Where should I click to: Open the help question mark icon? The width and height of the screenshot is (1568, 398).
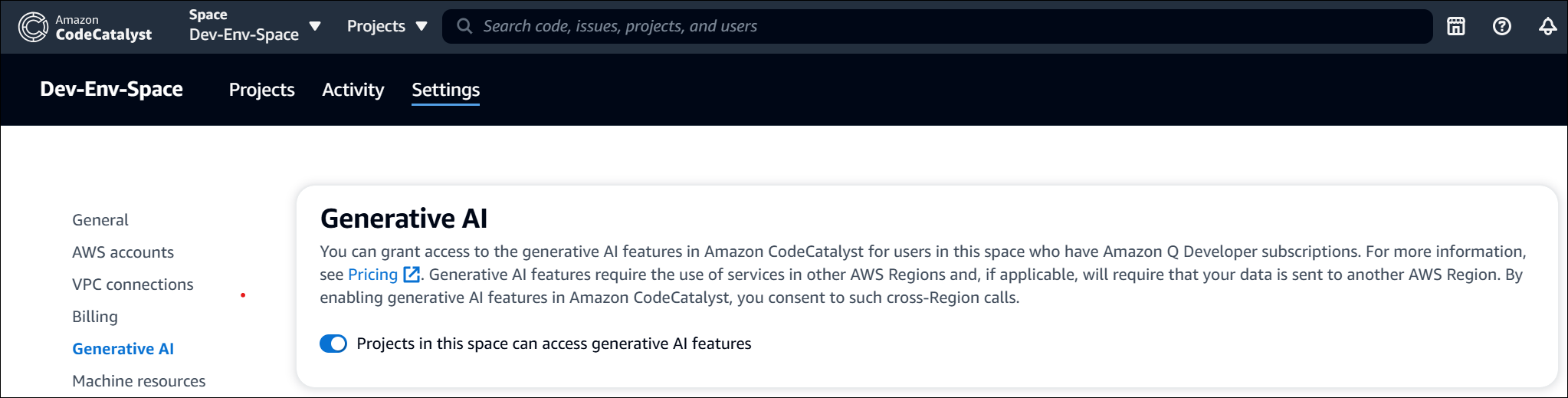pos(1501,27)
